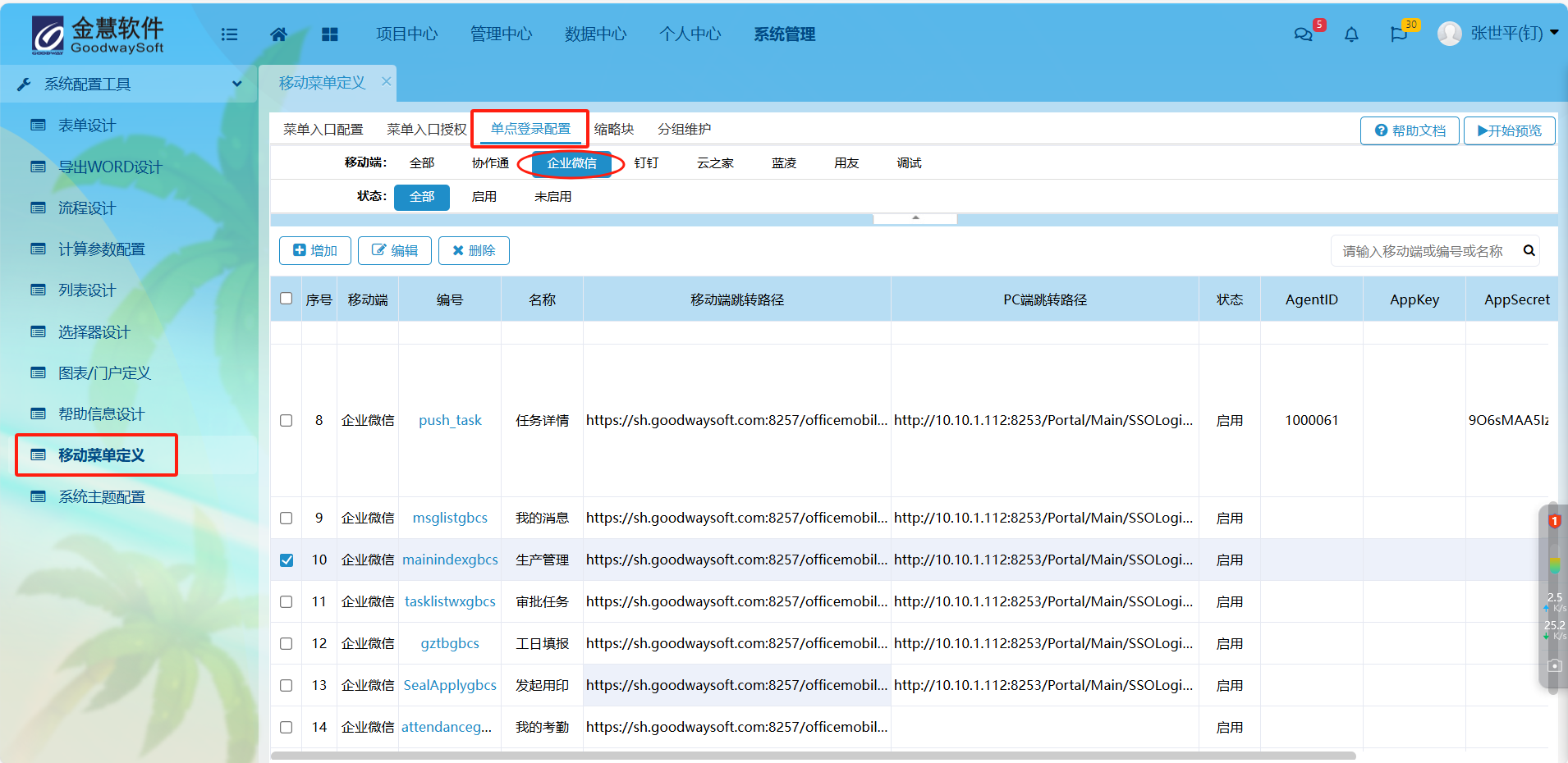Focus the mobile name search field
The width and height of the screenshot is (1568, 763).
1424,251
